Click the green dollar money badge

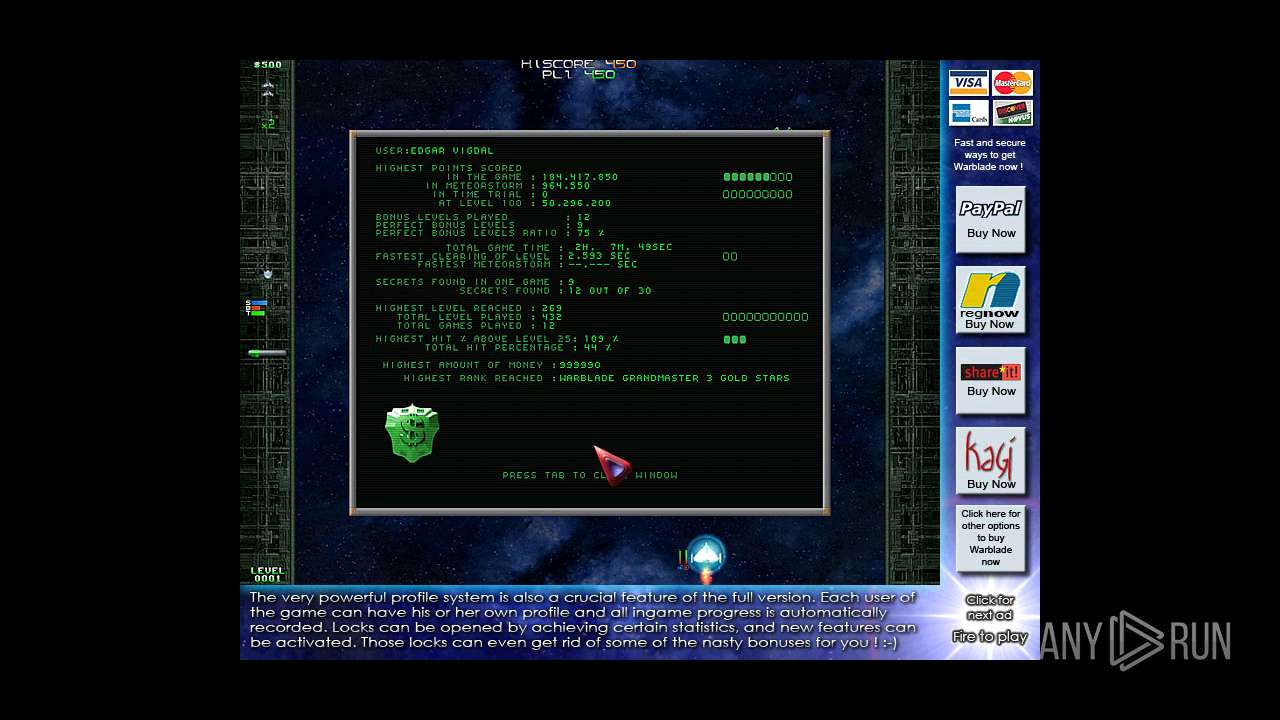412,433
